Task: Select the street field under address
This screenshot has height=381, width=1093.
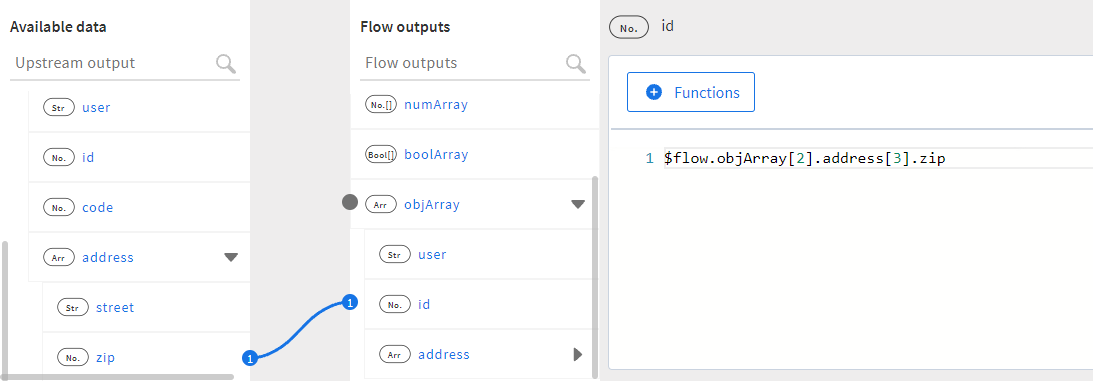Action: (146, 307)
